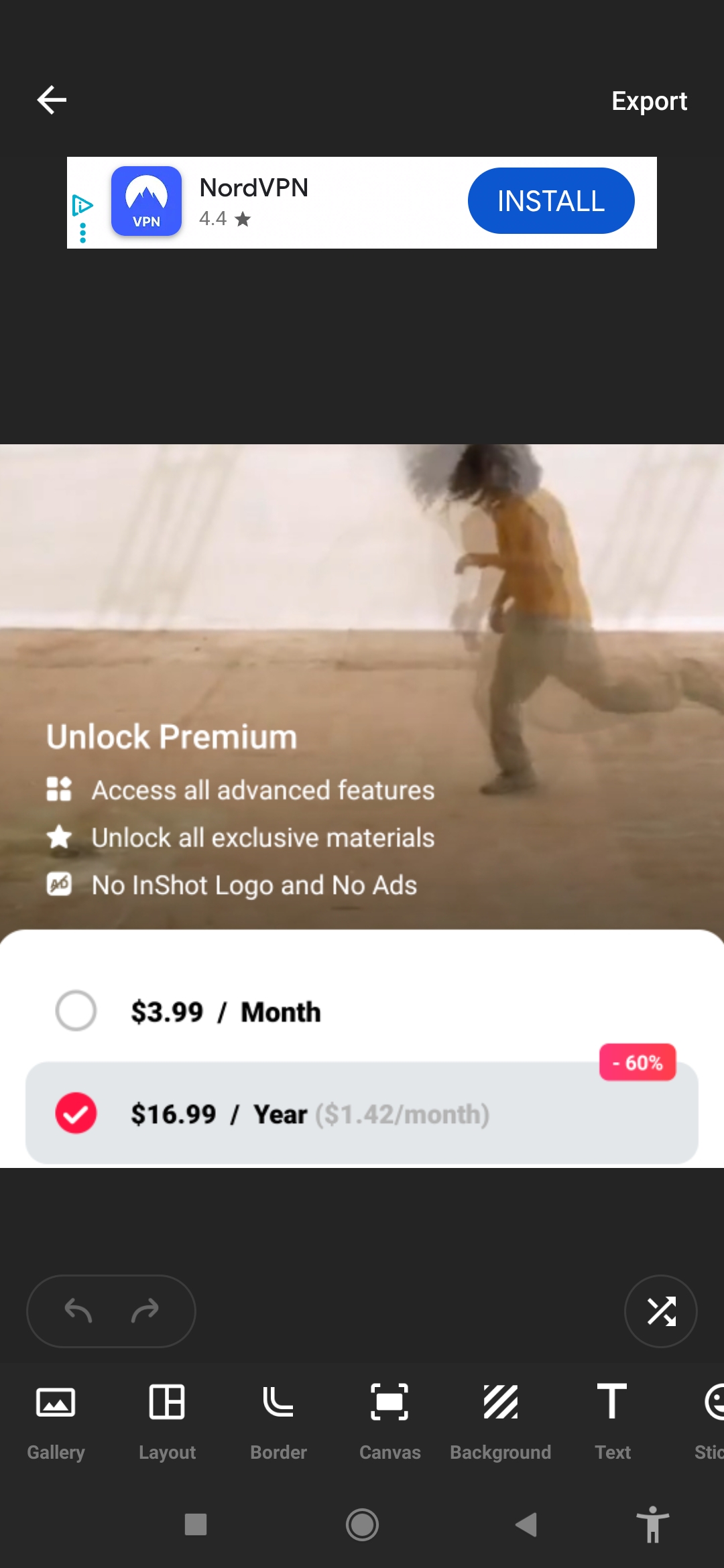Viewport: 724px width, 1568px height.
Task: Select the $3.99 / Month plan
Action: (362, 1011)
